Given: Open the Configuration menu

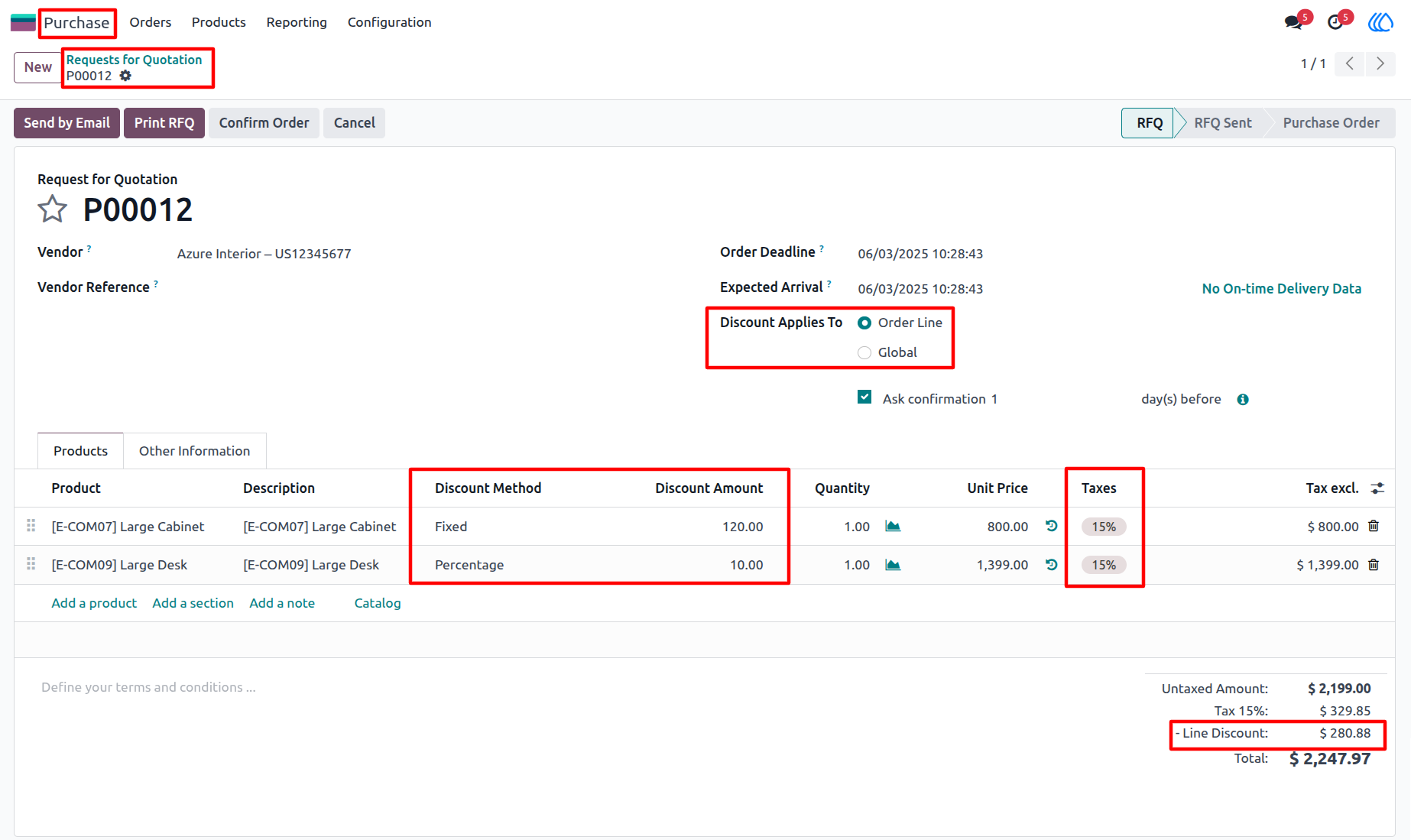Looking at the screenshot, I should click(390, 22).
